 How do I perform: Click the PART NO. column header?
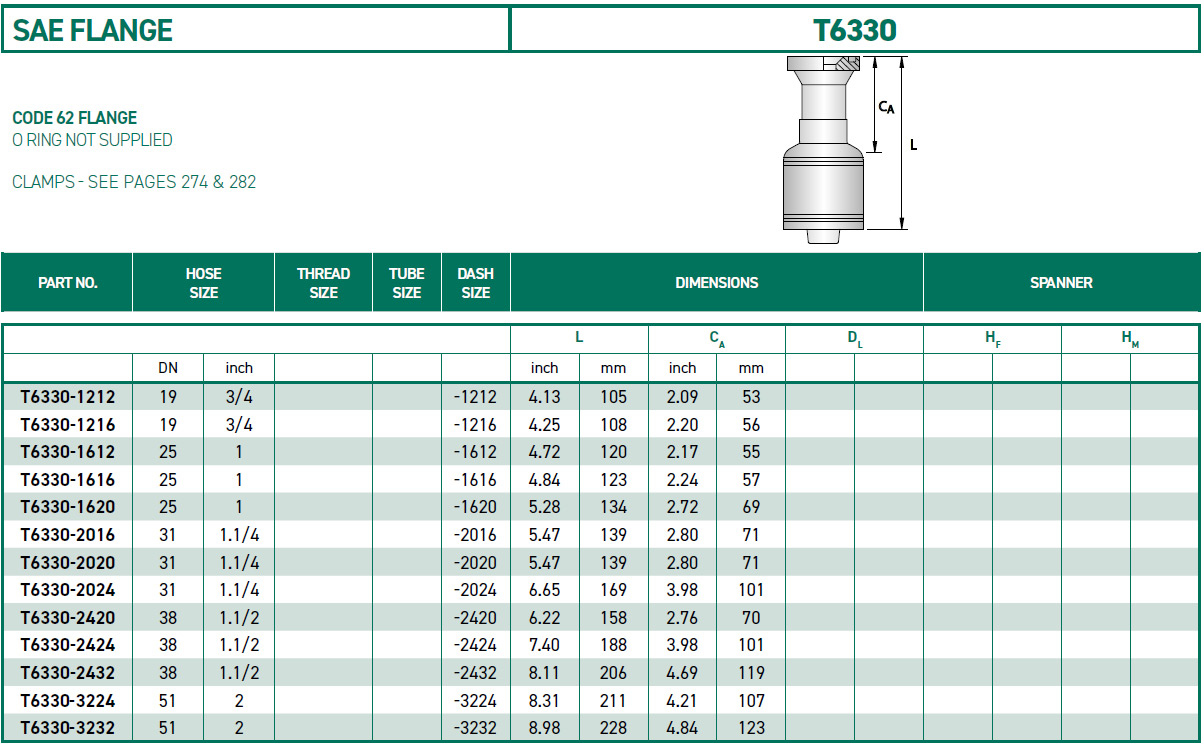click(x=67, y=283)
